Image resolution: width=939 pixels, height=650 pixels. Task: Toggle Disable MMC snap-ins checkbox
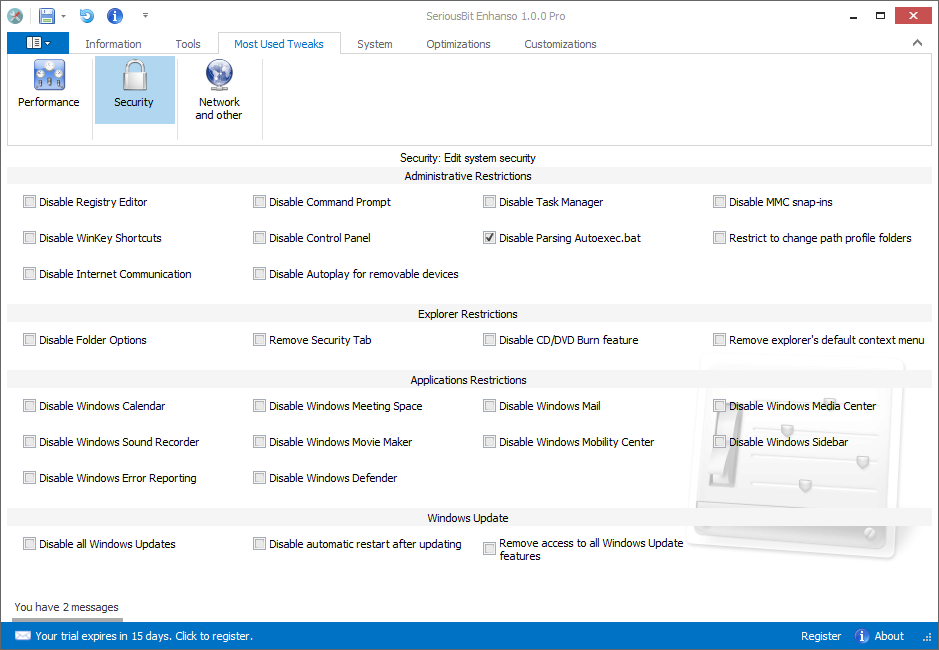click(719, 202)
